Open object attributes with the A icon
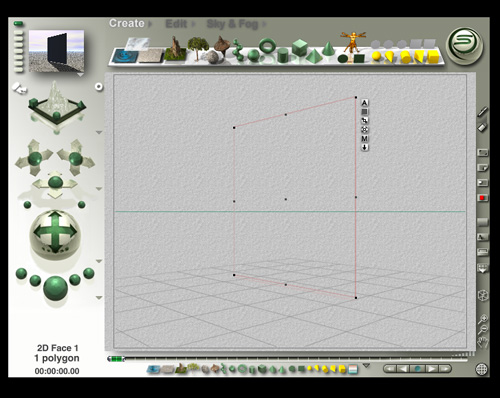 point(365,103)
